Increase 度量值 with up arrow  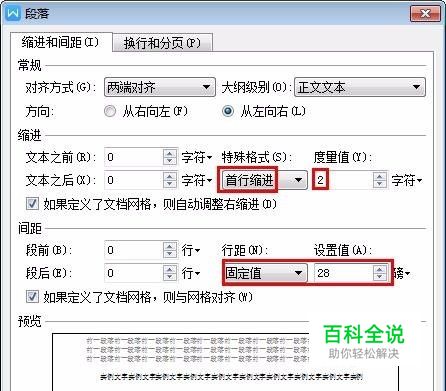[380, 176]
